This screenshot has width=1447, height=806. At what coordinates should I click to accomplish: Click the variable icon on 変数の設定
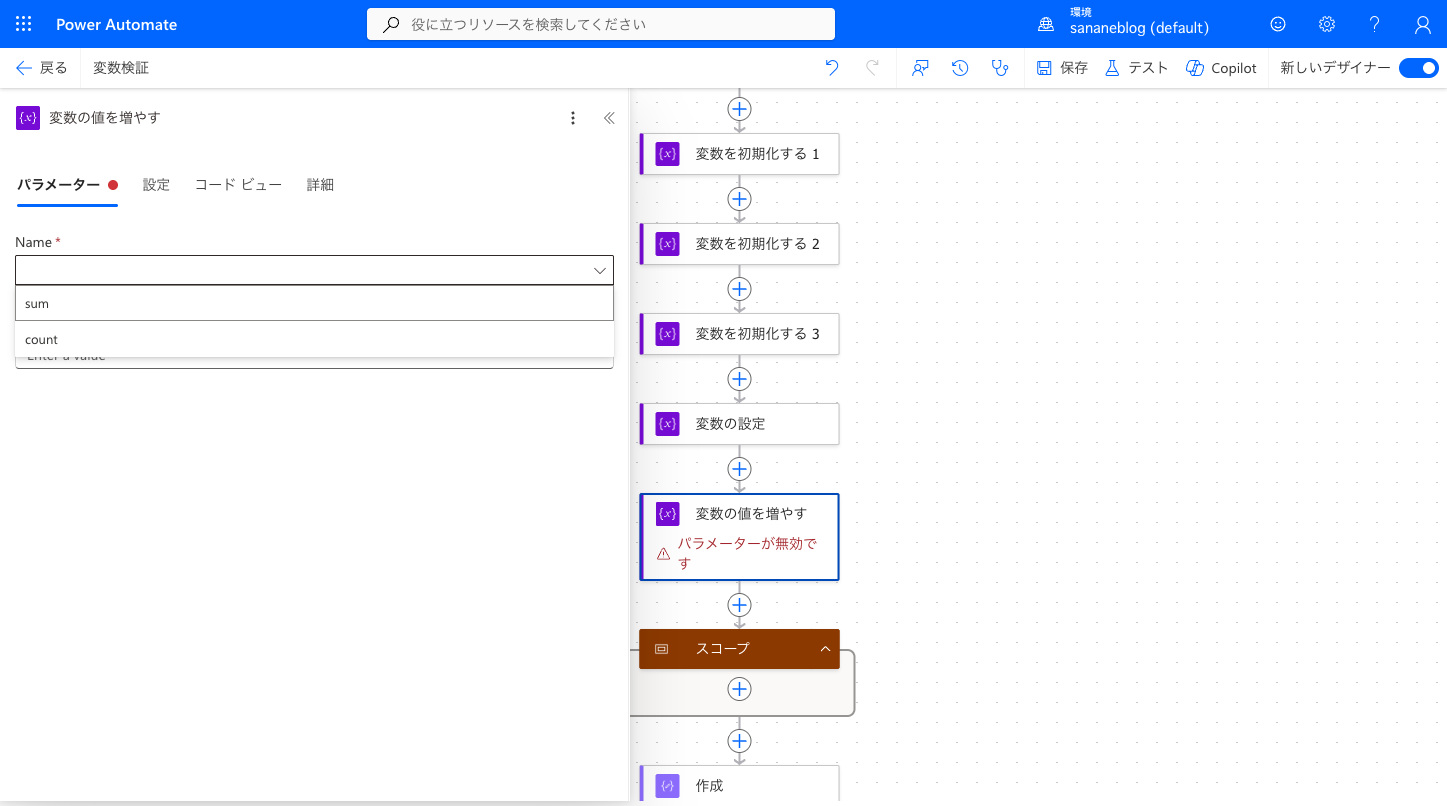point(668,424)
